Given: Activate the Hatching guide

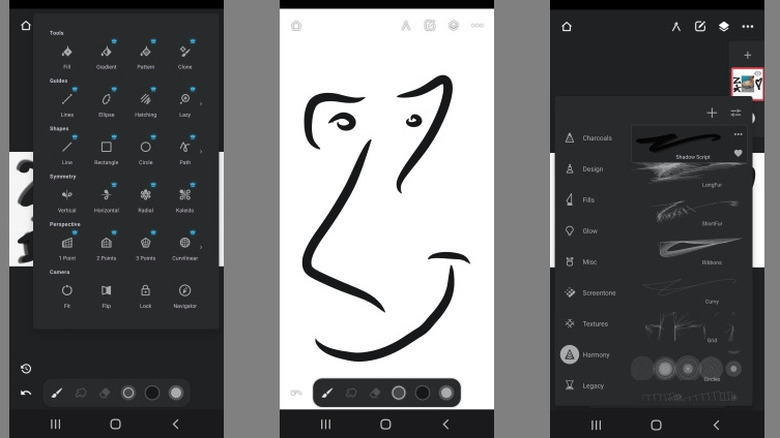Looking at the screenshot, I should click(x=146, y=99).
